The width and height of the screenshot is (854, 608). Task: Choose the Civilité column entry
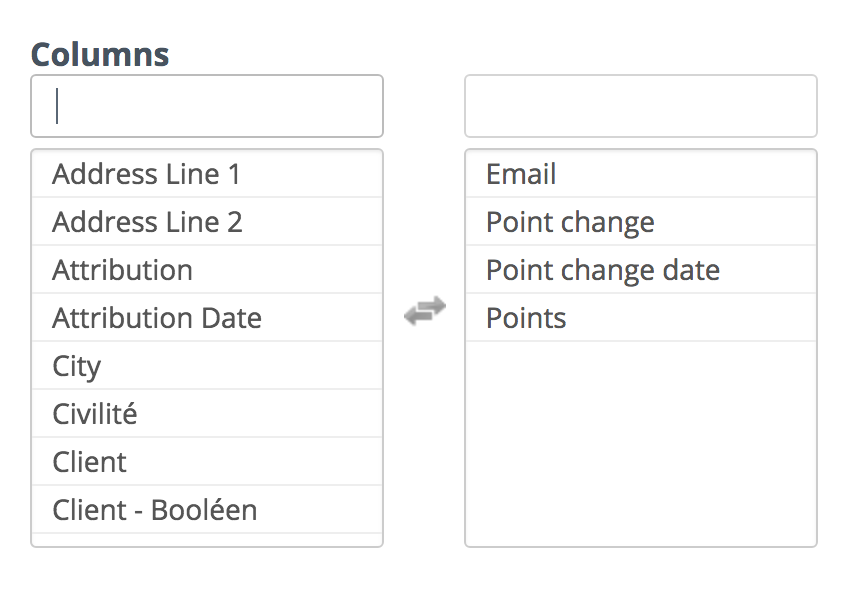pos(207,414)
